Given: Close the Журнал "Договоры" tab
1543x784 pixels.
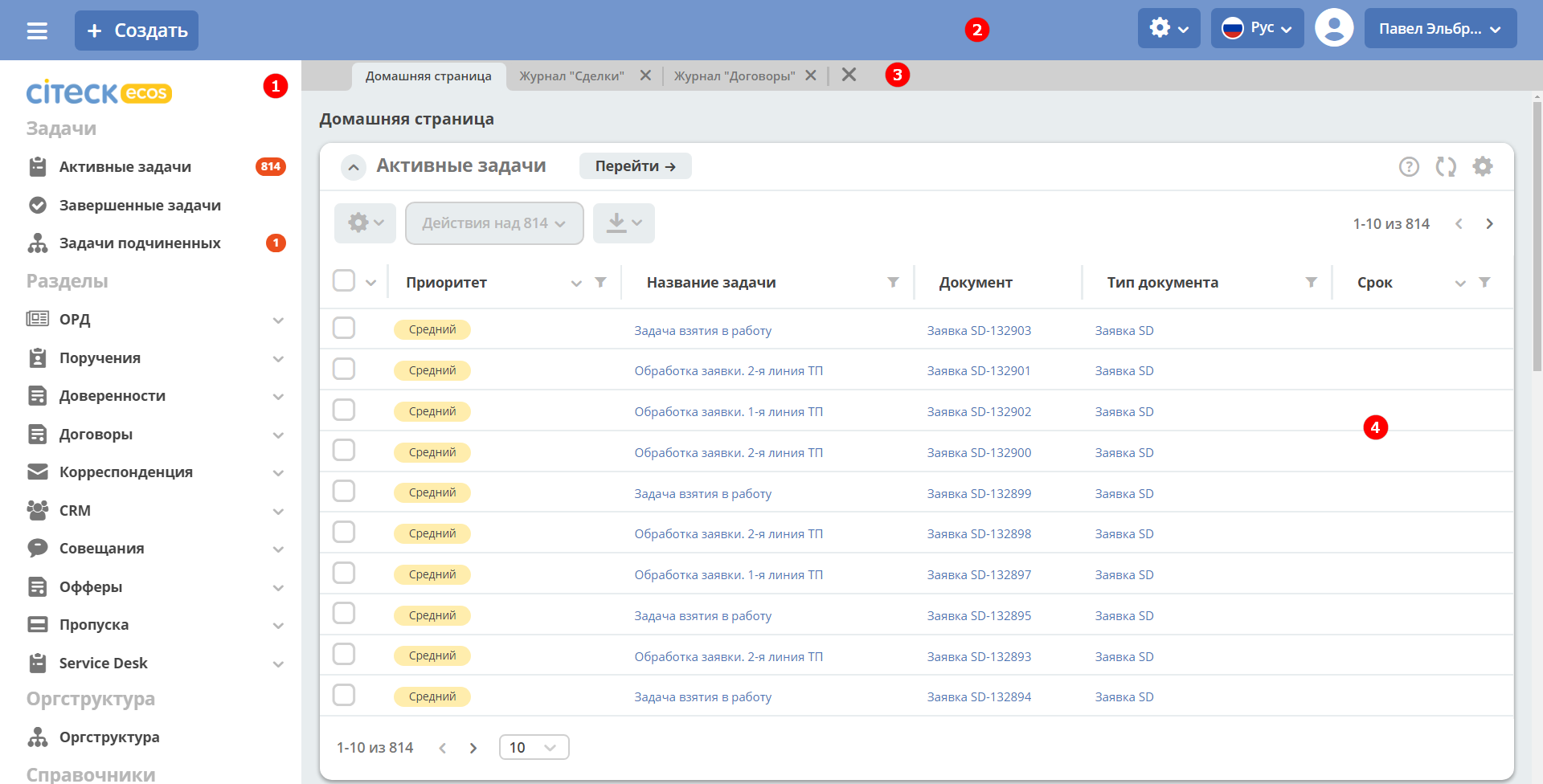Looking at the screenshot, I should (x=811, y=76).
